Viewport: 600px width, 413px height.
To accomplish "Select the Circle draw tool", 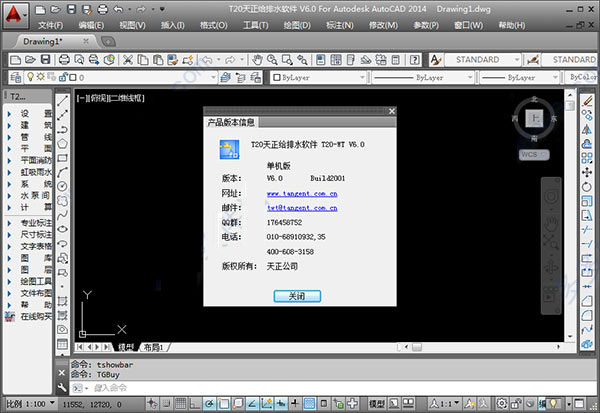I will pyautogui.click(x=62, y=186).
